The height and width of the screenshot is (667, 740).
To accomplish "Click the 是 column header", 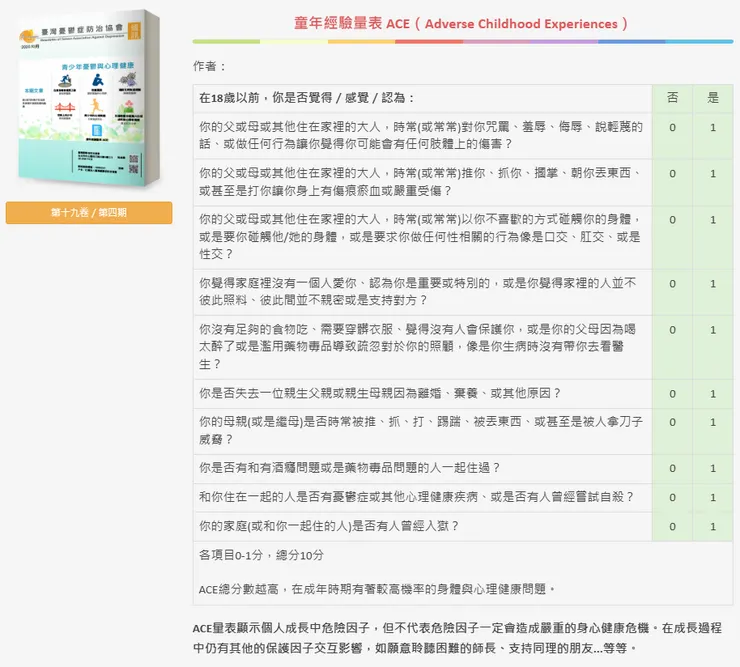I will pyautogui.click(x=713, y=98).
